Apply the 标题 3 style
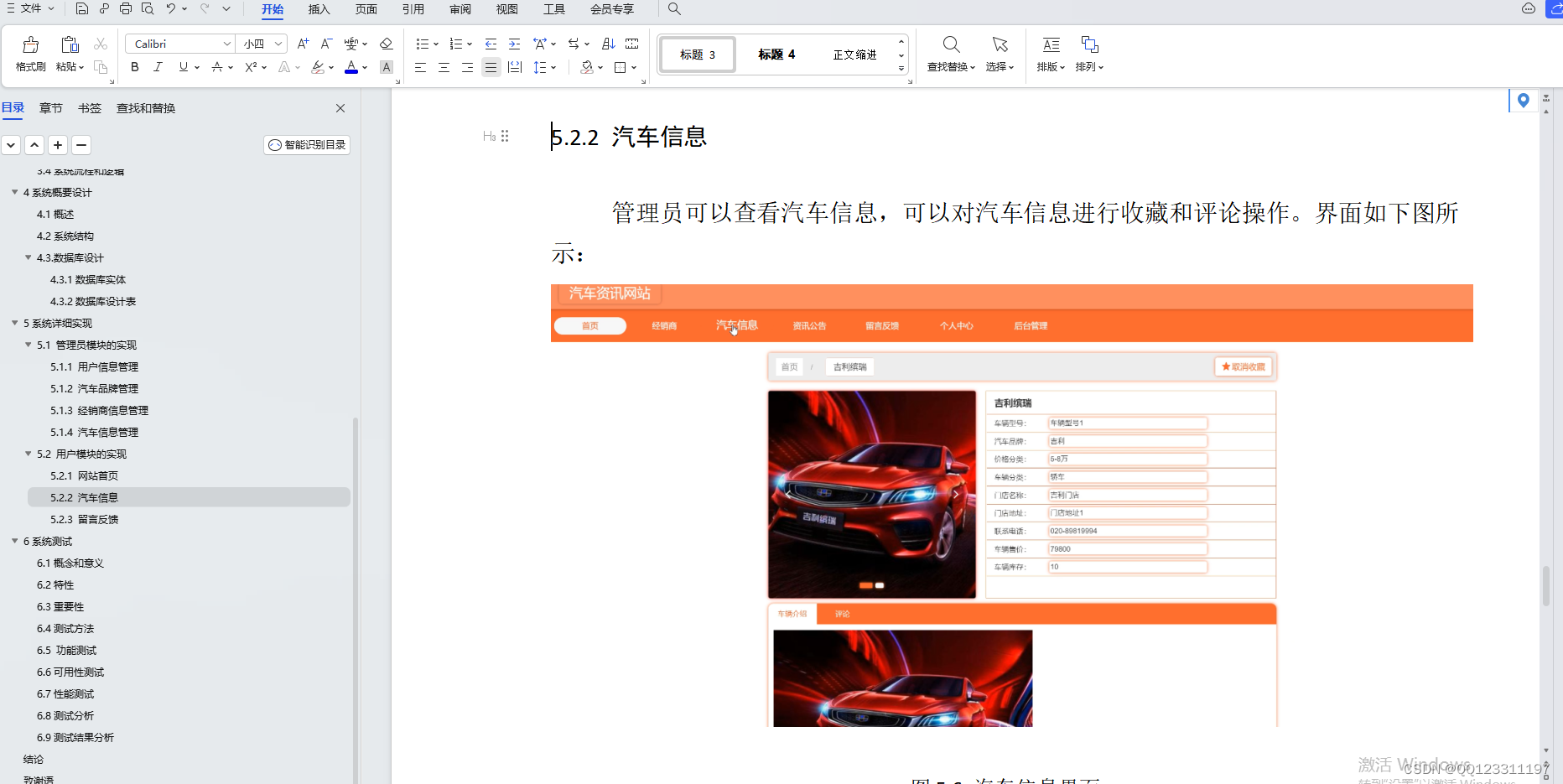The width and height of the screenshot is (1563, 784). pyautogui.click(x=698, y=55)
